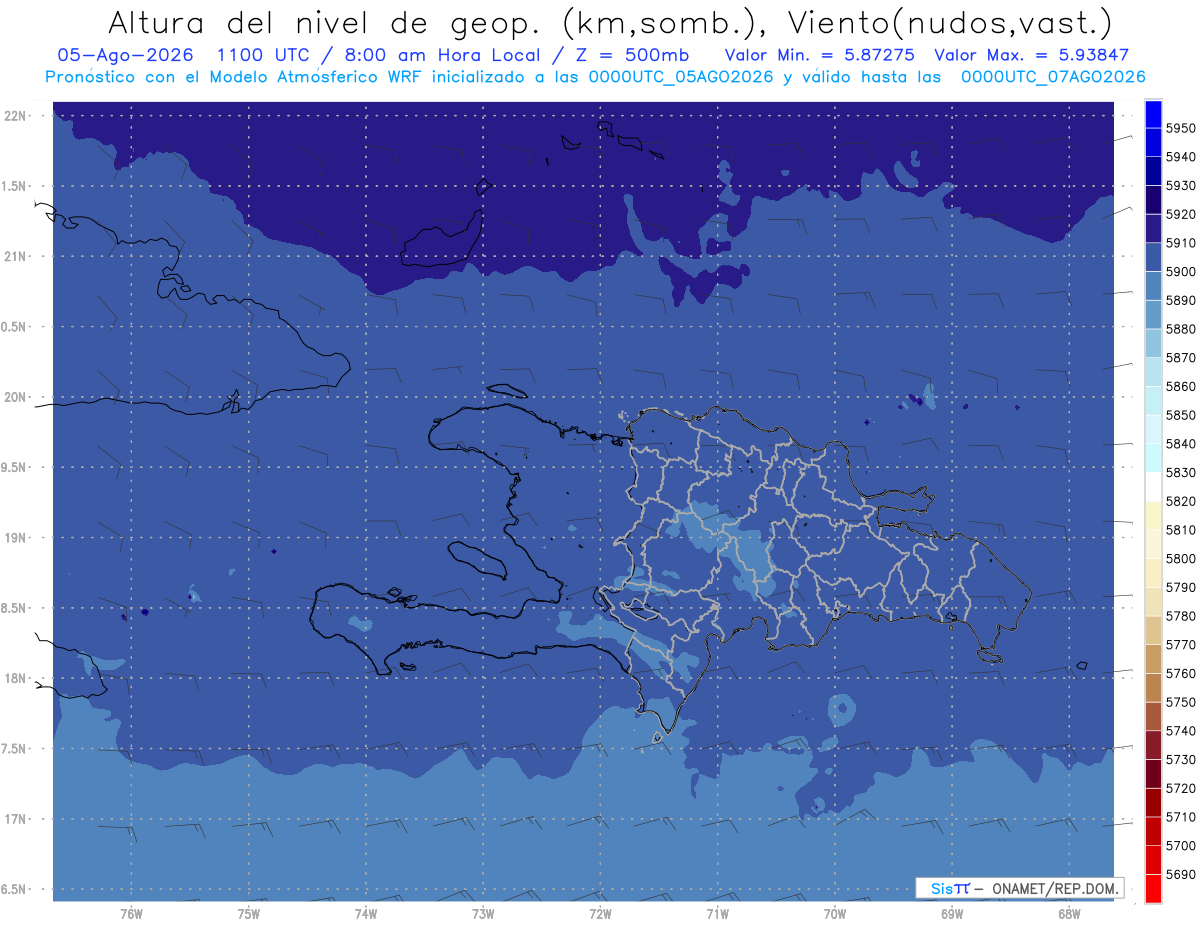Click the 70W longitude axis label

tap(834, 913)
